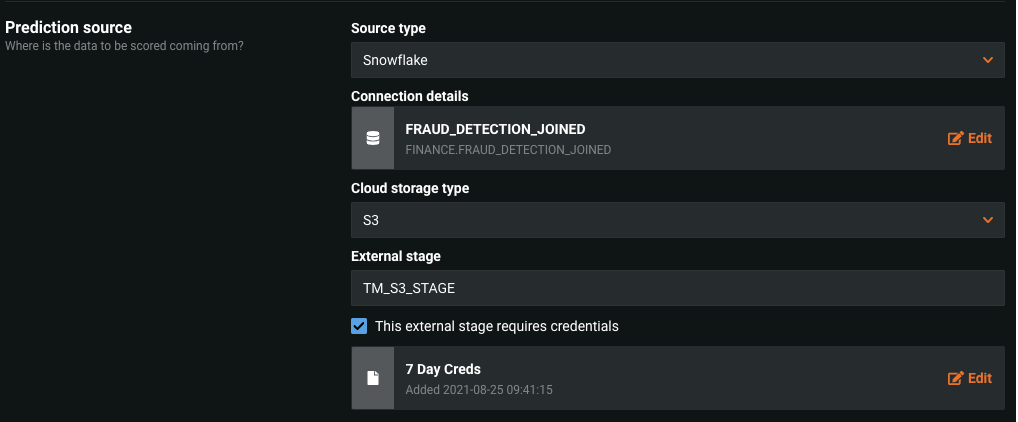1018x422 pixels.
Task: Uncheck the external stage requires credentials checkbox
Action: [x=359, y=326]
